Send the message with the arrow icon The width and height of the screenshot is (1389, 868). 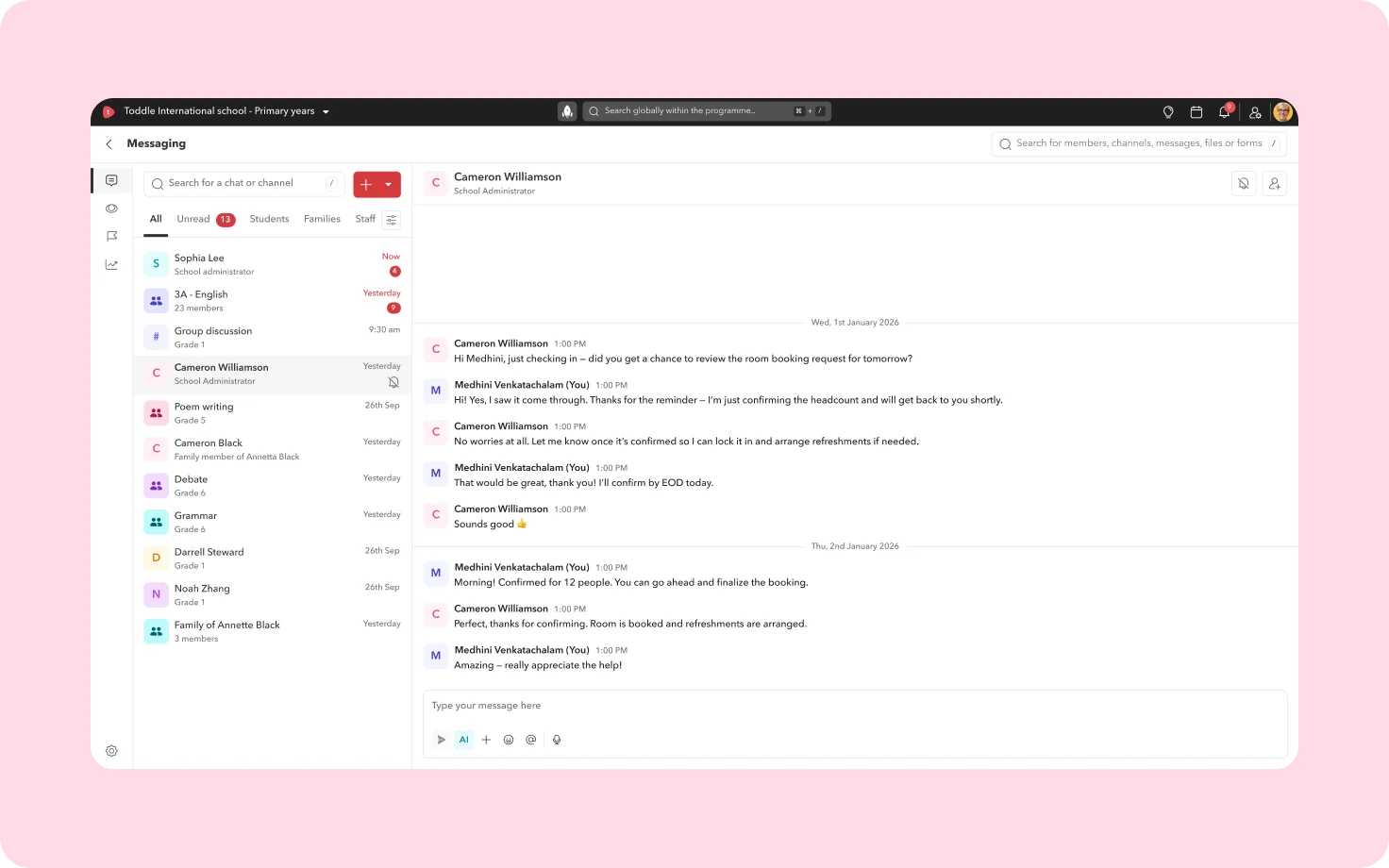tap(441, 740)
